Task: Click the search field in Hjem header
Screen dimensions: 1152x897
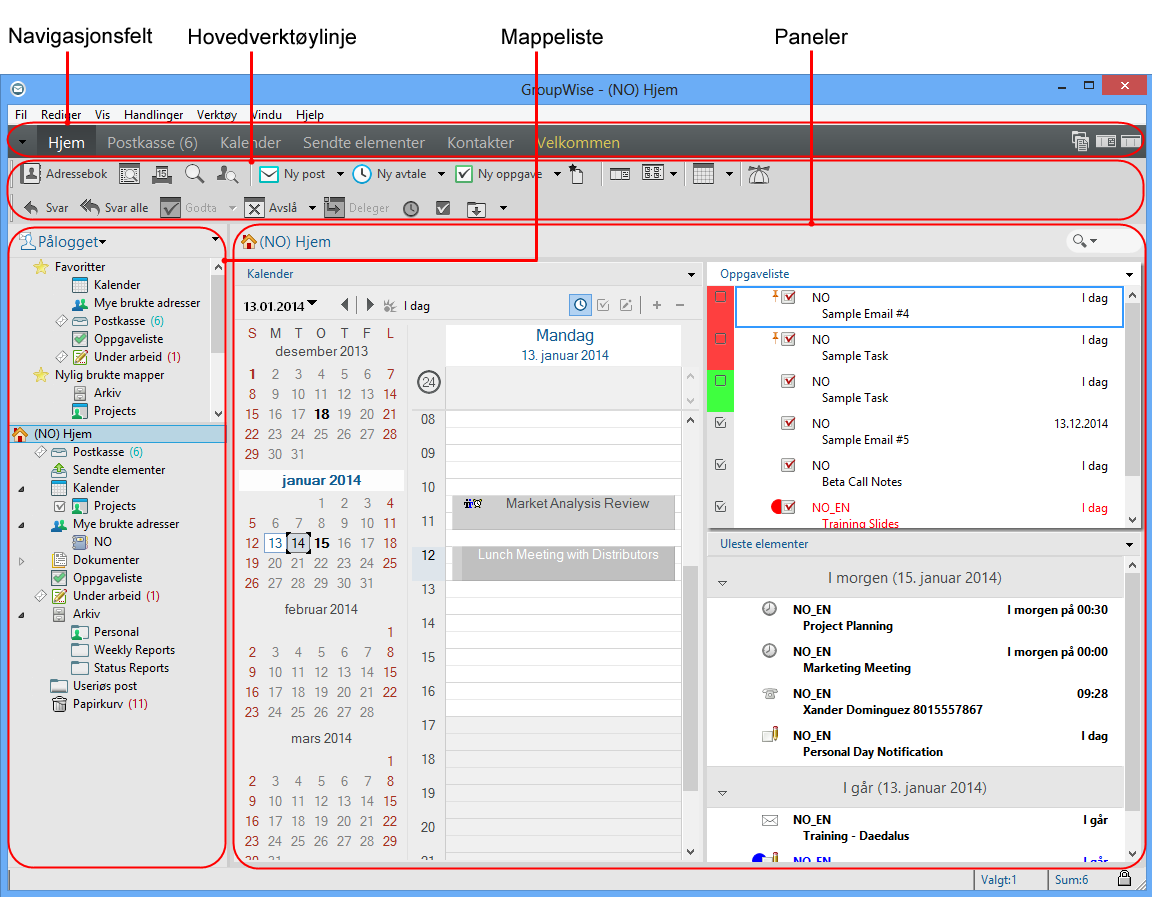Action: pos(1102,241)
